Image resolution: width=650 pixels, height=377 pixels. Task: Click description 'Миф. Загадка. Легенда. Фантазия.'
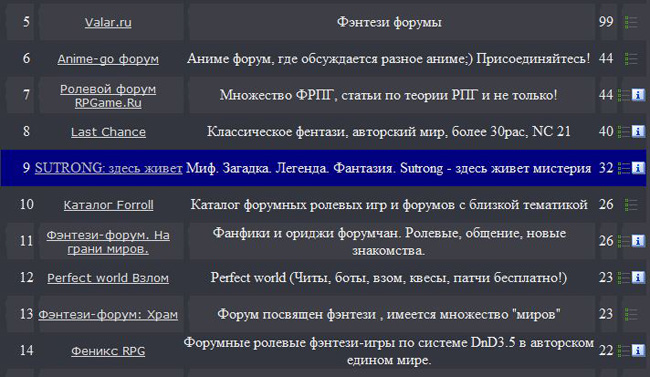pyautogui.click(x=388, y=168)
